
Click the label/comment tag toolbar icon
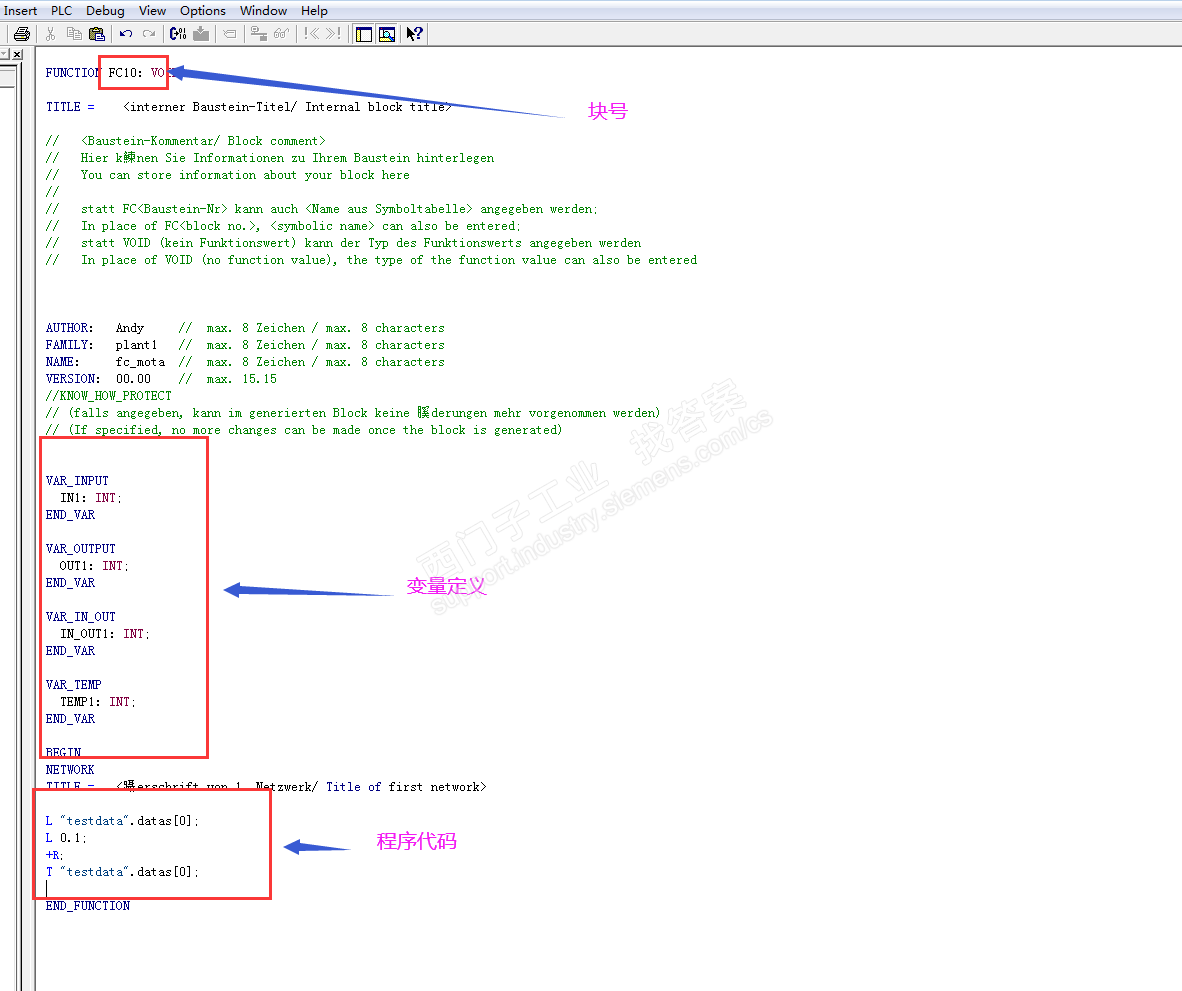point(230,34)
